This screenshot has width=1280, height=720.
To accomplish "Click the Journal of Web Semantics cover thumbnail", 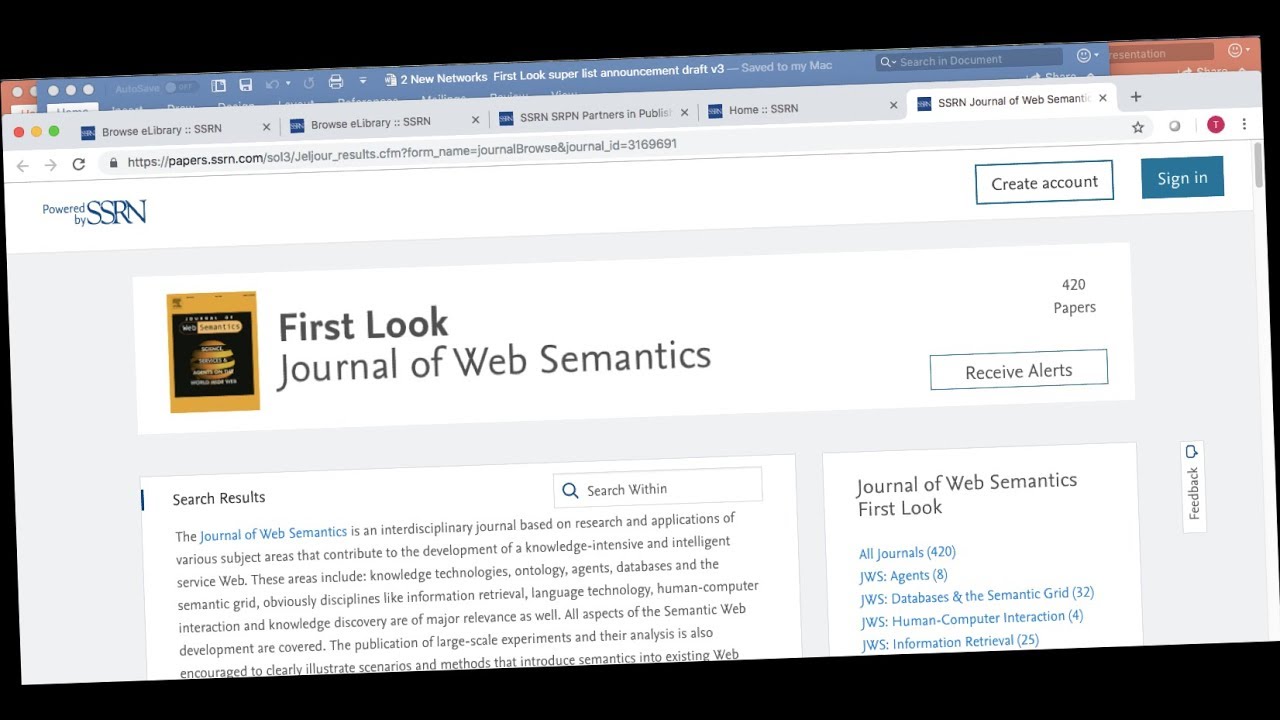I will pos(213,352).
